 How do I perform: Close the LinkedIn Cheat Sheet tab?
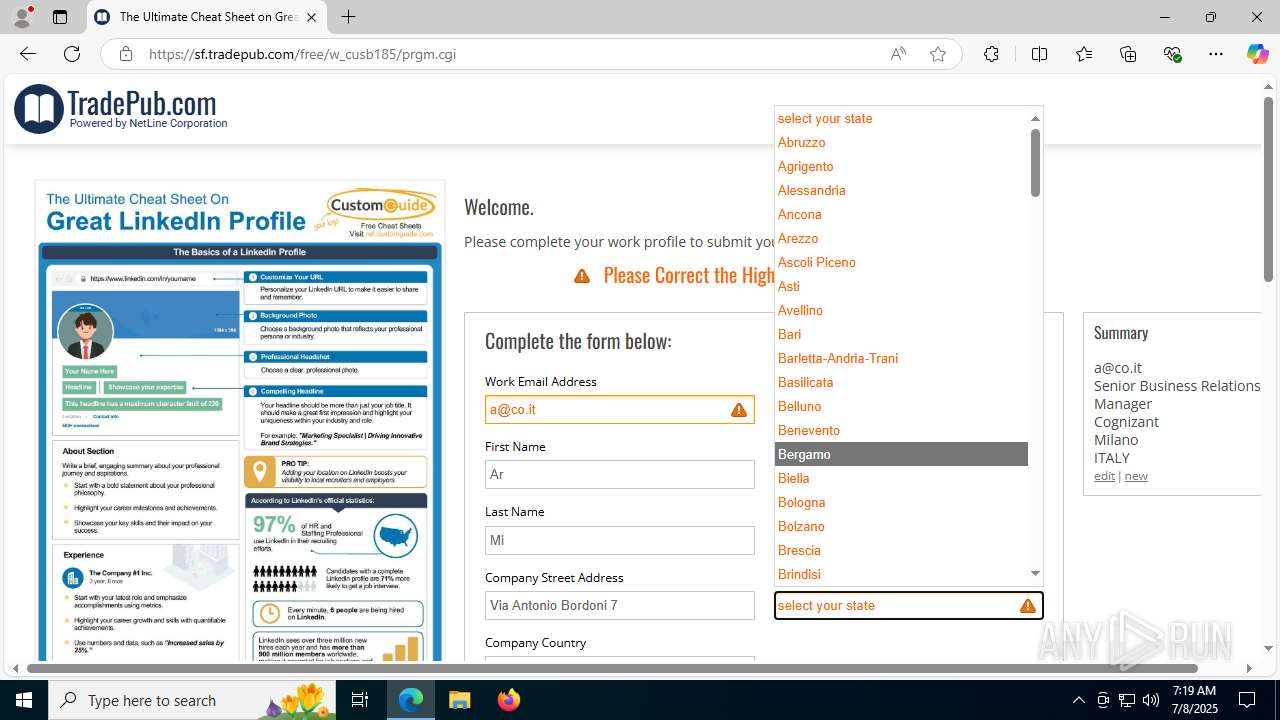[x=311, y=17]
